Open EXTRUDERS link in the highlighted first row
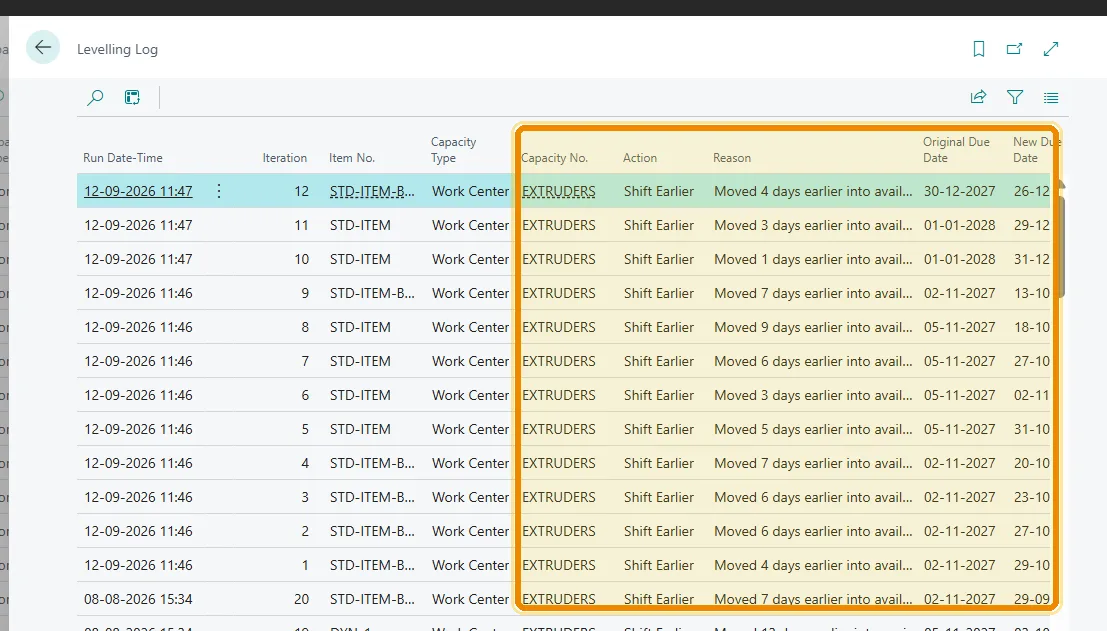The width and height of the screenshot is (1107, 631). click(558, 191)
